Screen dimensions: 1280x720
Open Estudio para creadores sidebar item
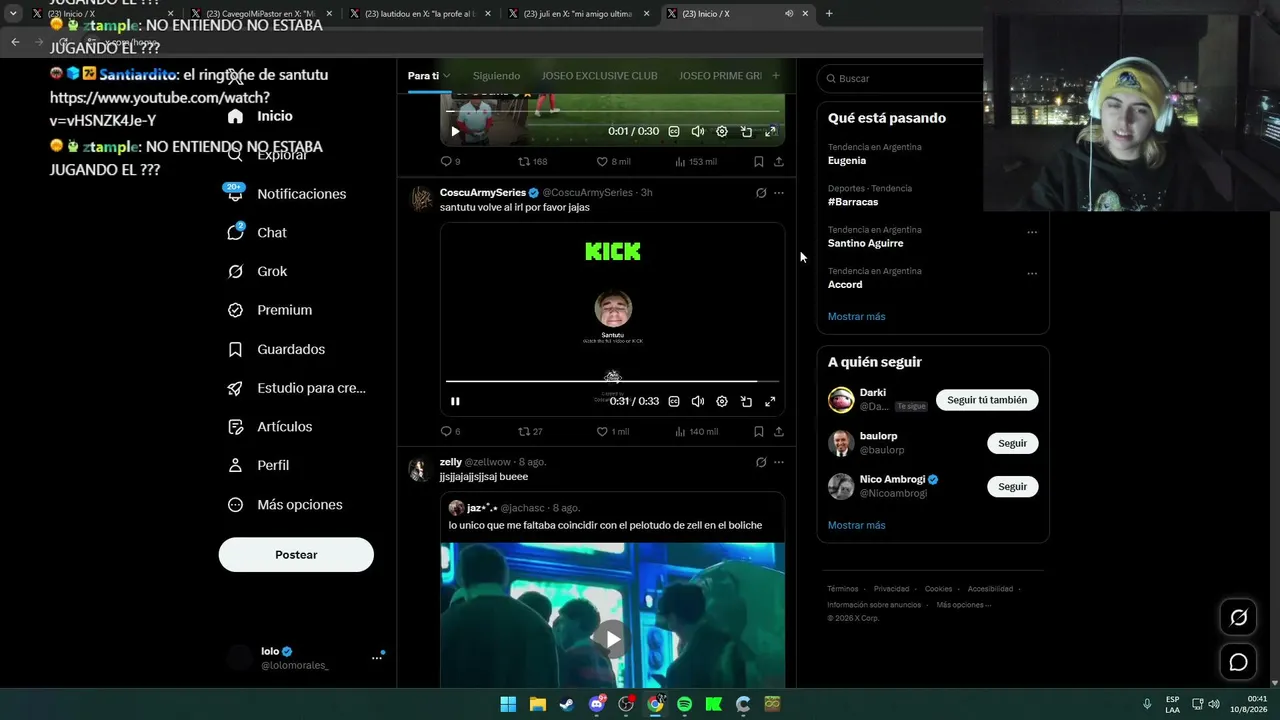(296, 388)
